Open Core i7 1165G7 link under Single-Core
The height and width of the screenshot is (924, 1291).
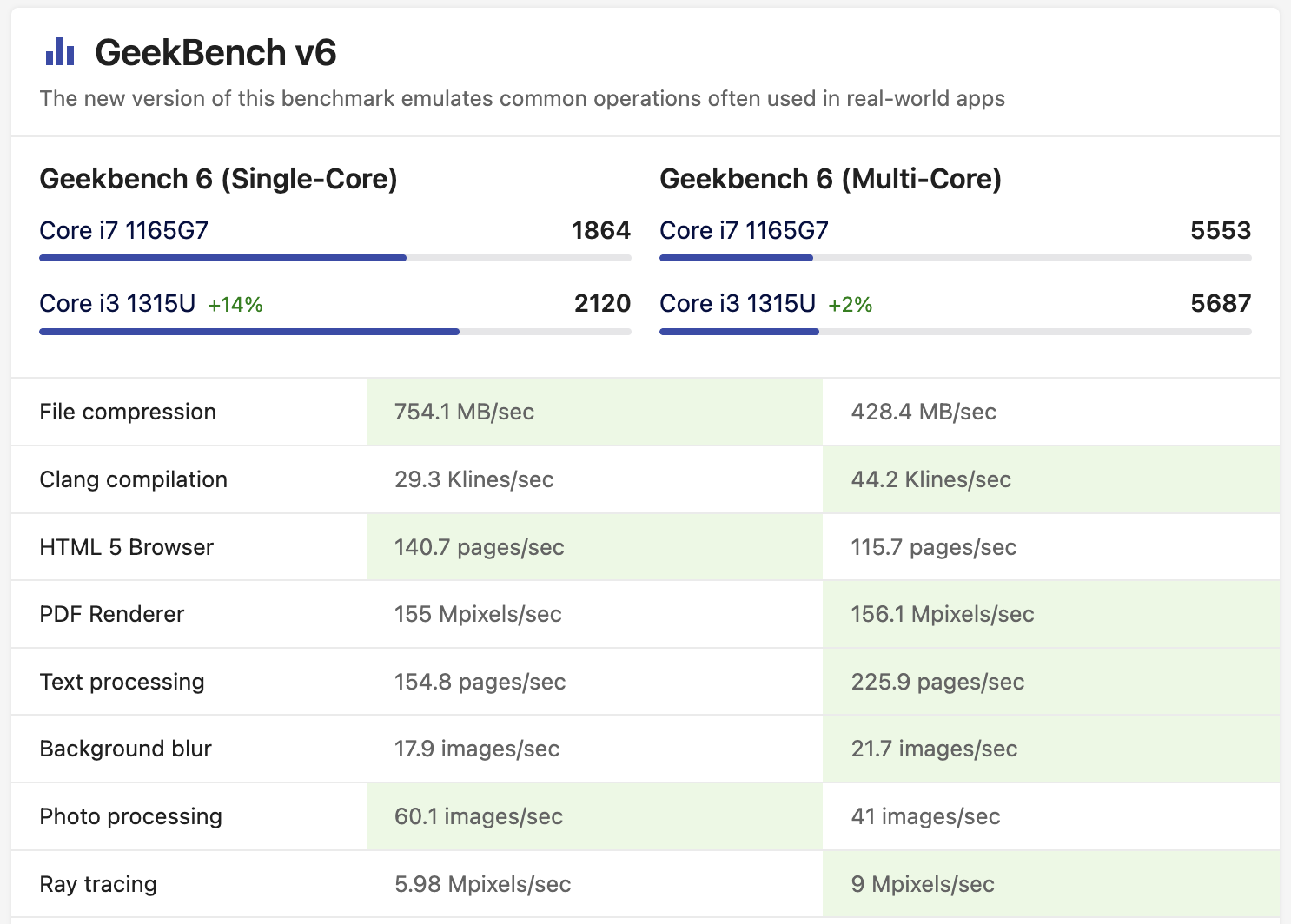click(x=123, y=230)
